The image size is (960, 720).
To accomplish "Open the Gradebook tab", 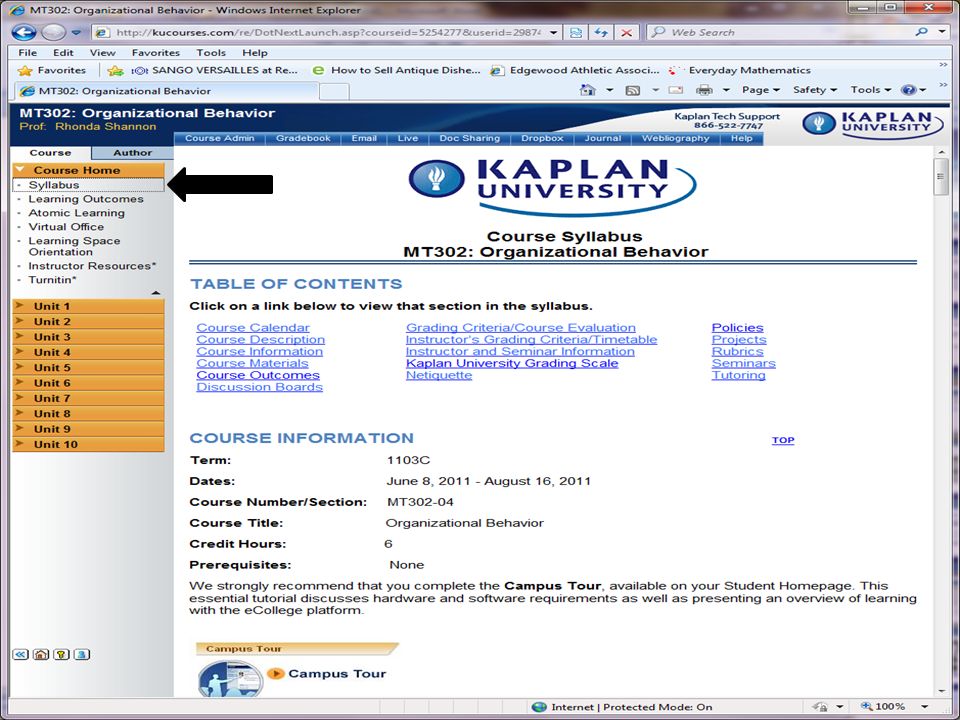I will coord(303,138).
